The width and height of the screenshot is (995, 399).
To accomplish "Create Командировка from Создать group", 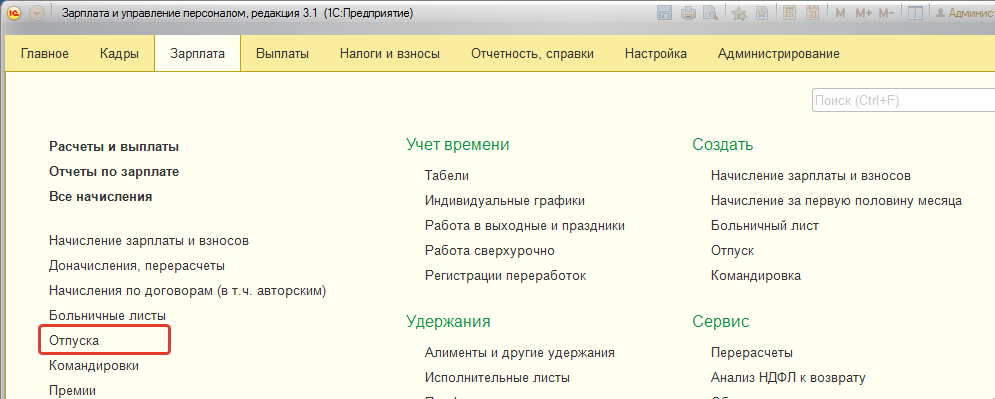I will 756,276.
